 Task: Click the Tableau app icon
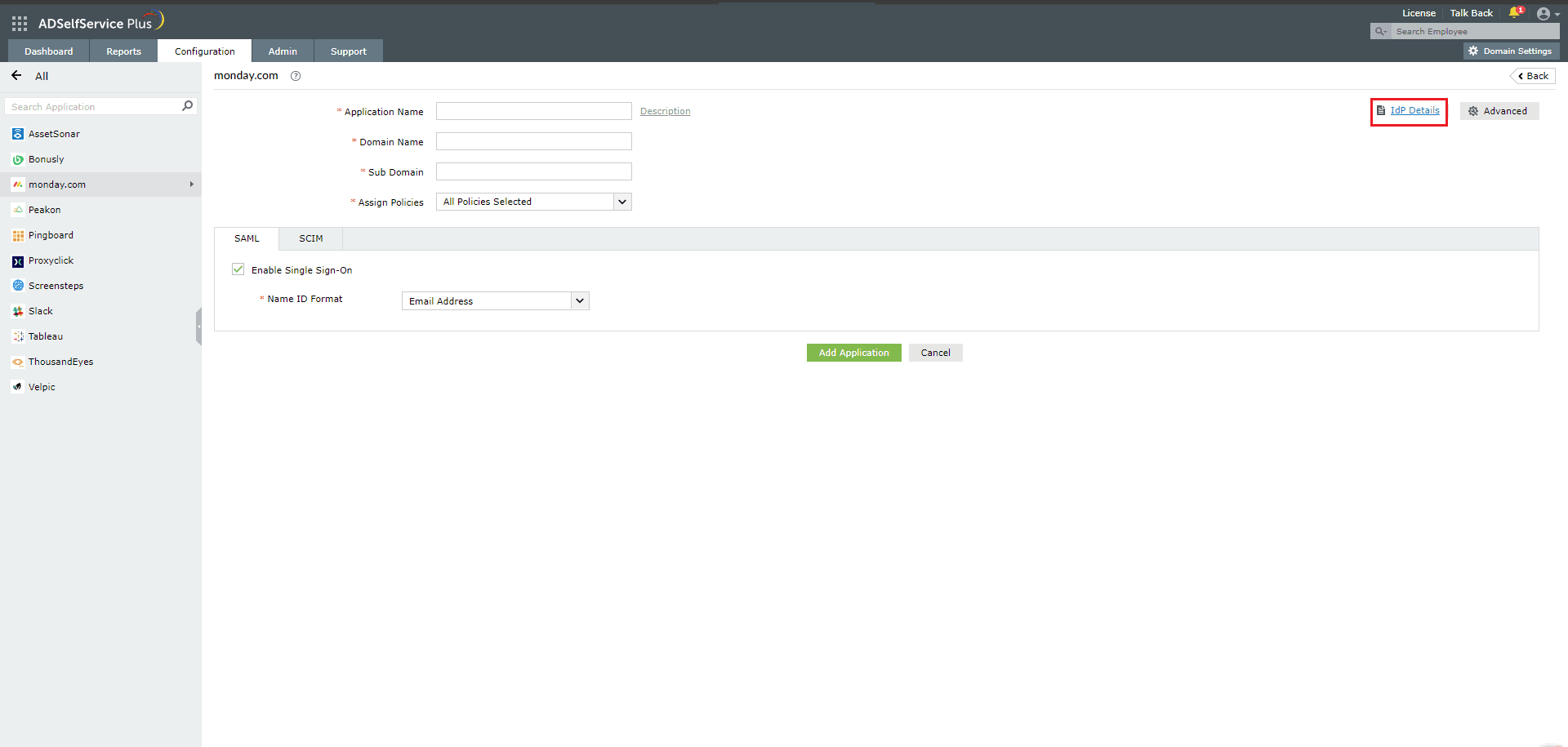18,336
